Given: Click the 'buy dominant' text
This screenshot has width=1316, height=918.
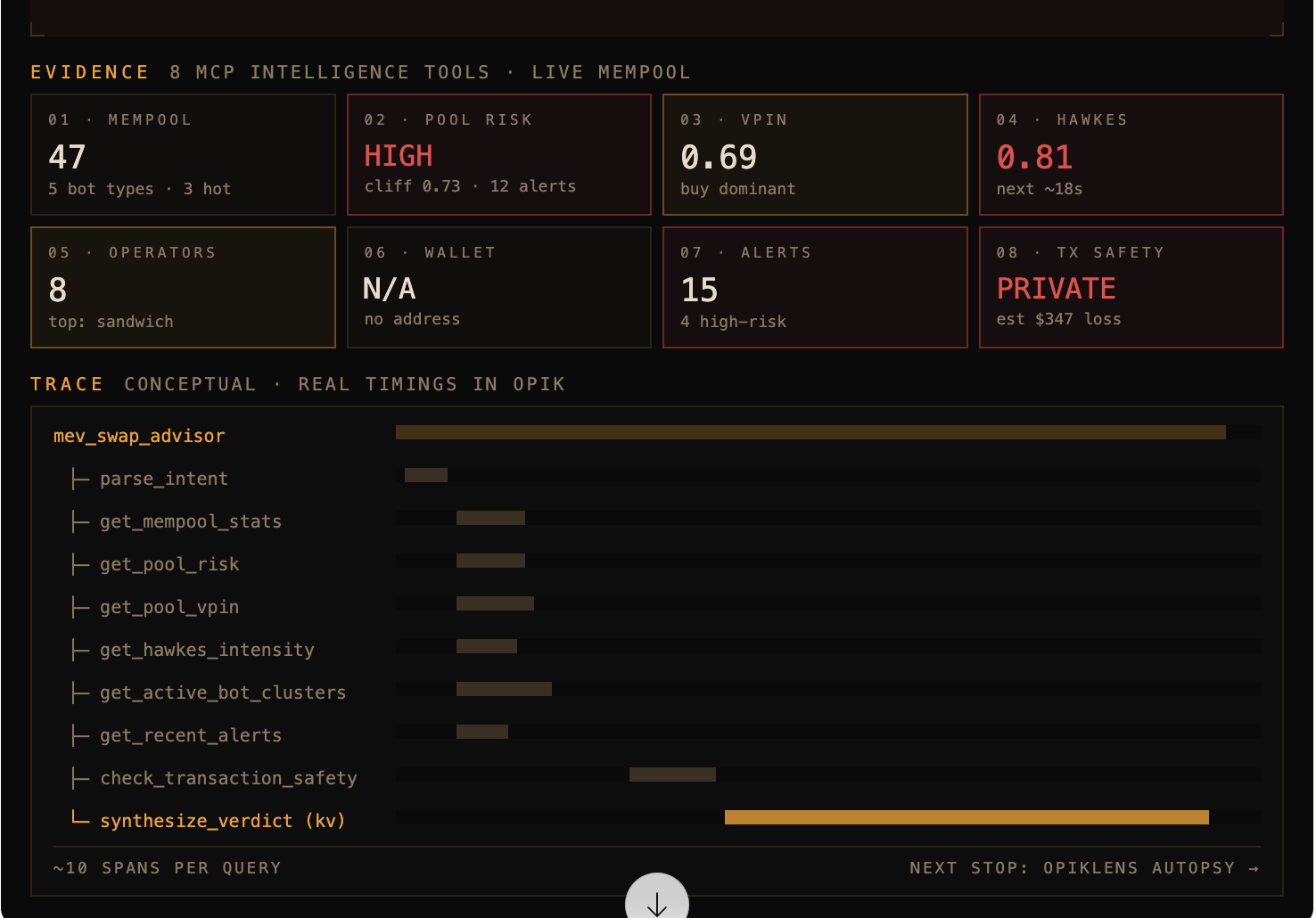Looking at the screenshot, I should pyautogui.click(x=738, y=189).
